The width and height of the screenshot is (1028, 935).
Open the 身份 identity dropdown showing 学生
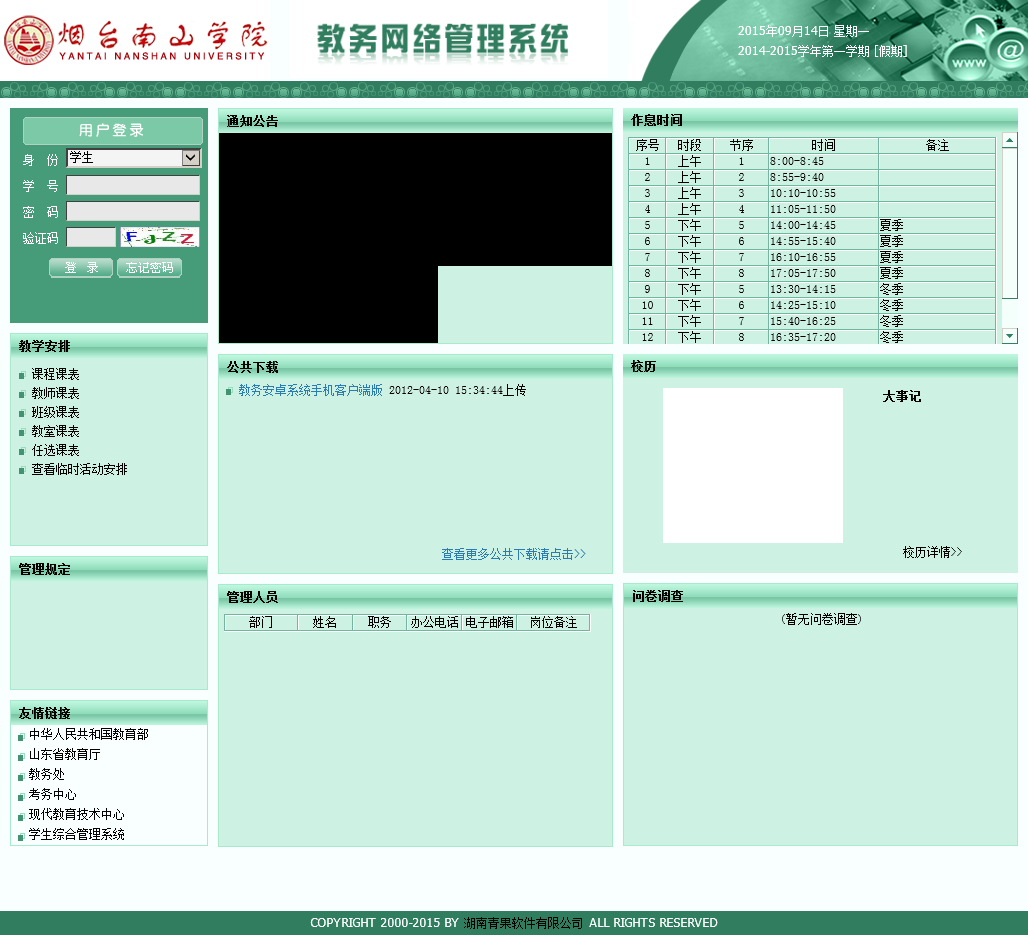click(x=134, y=158)
